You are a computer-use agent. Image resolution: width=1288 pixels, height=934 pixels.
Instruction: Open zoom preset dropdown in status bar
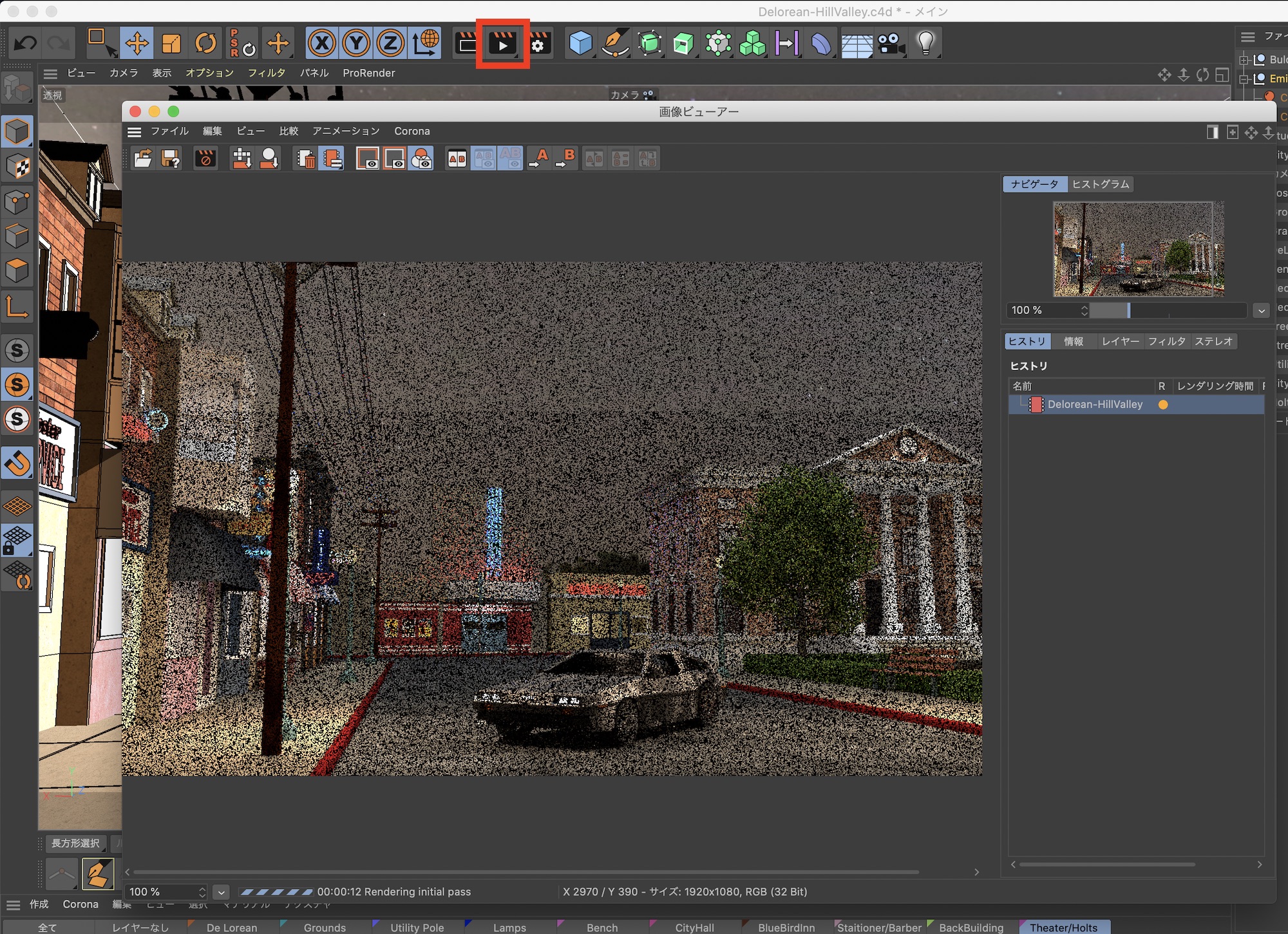(221, 892)
